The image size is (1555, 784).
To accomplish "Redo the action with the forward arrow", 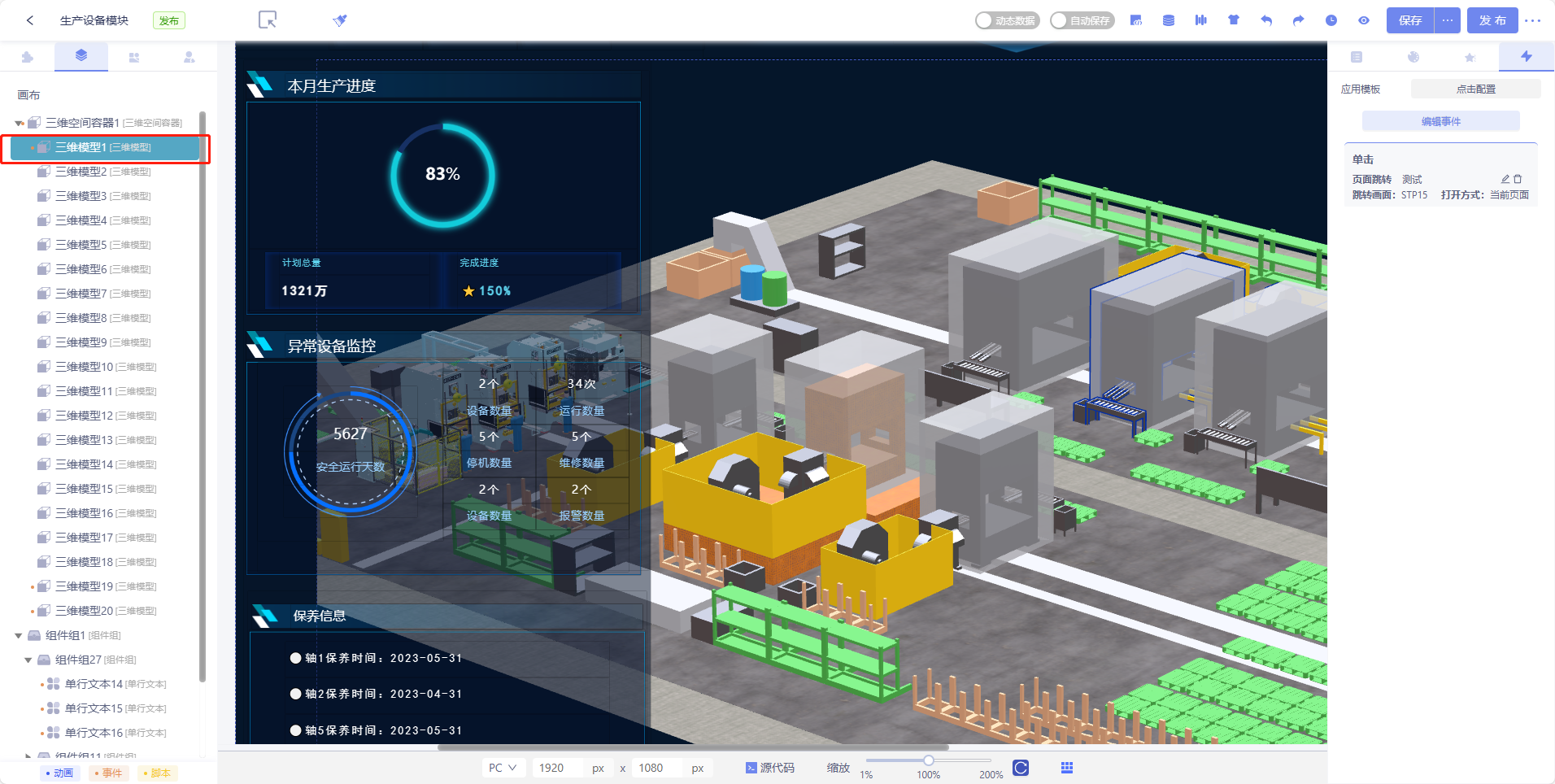I will (x=1299, y=20).
